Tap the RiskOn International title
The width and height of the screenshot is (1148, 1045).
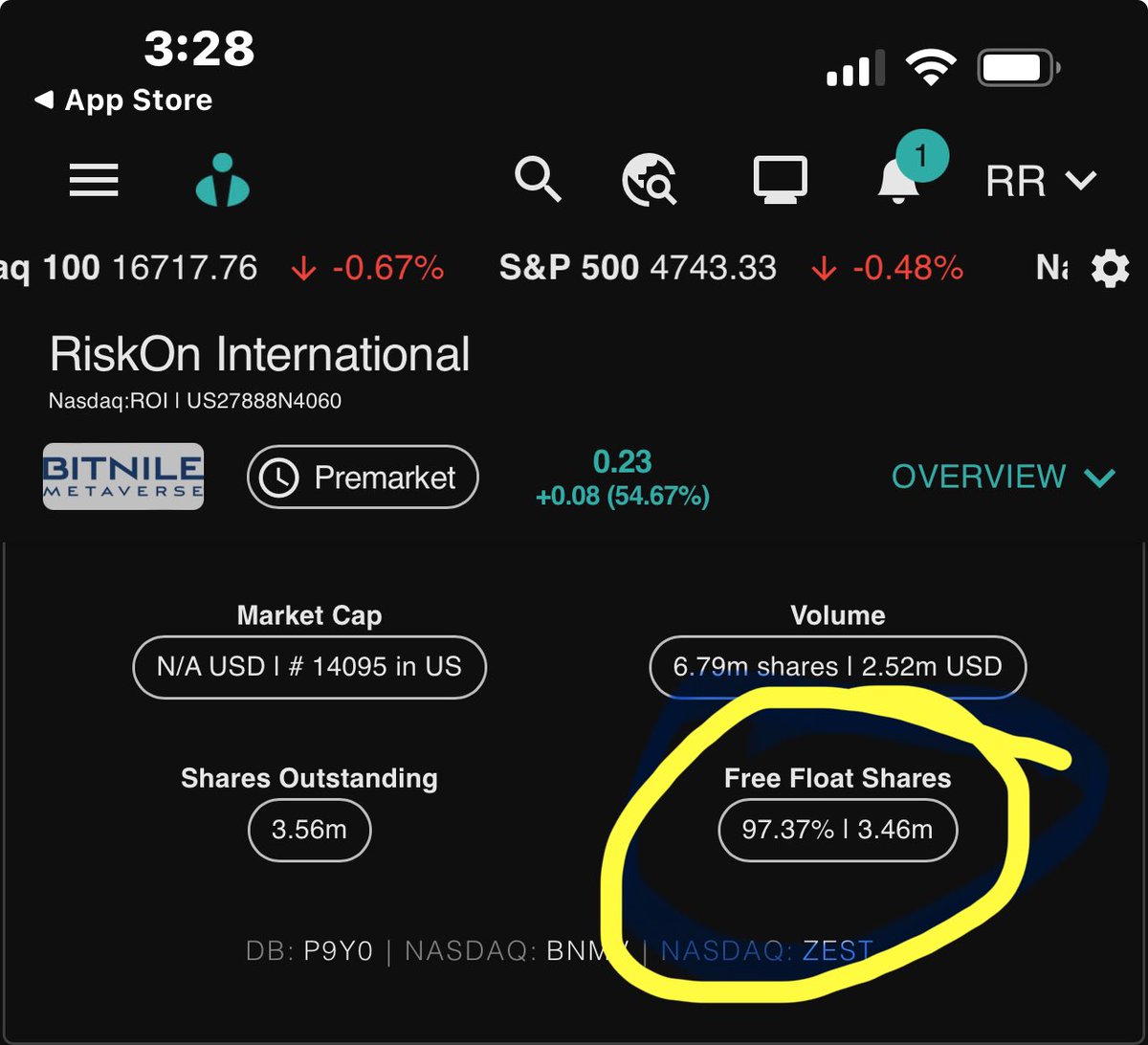coord(259,354)
